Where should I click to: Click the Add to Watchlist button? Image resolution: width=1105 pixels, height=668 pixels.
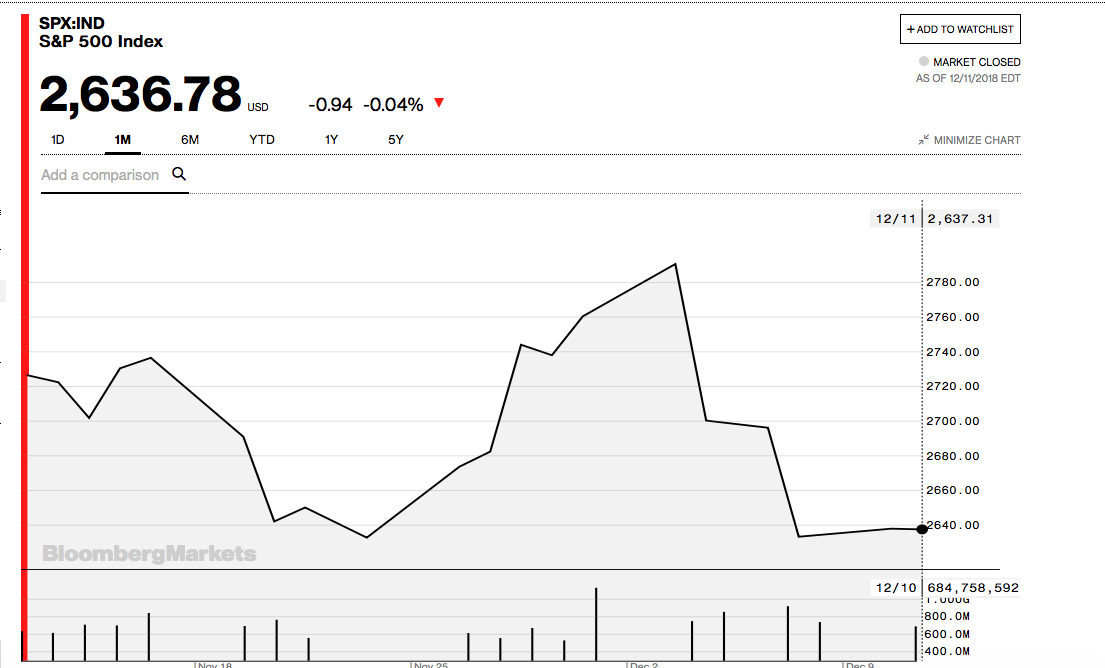[x=960, y=29]
